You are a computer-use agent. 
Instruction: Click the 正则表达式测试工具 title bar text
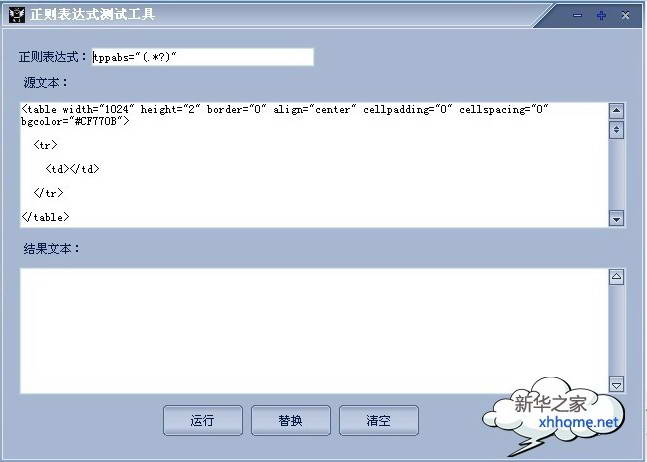click(92, 15)
